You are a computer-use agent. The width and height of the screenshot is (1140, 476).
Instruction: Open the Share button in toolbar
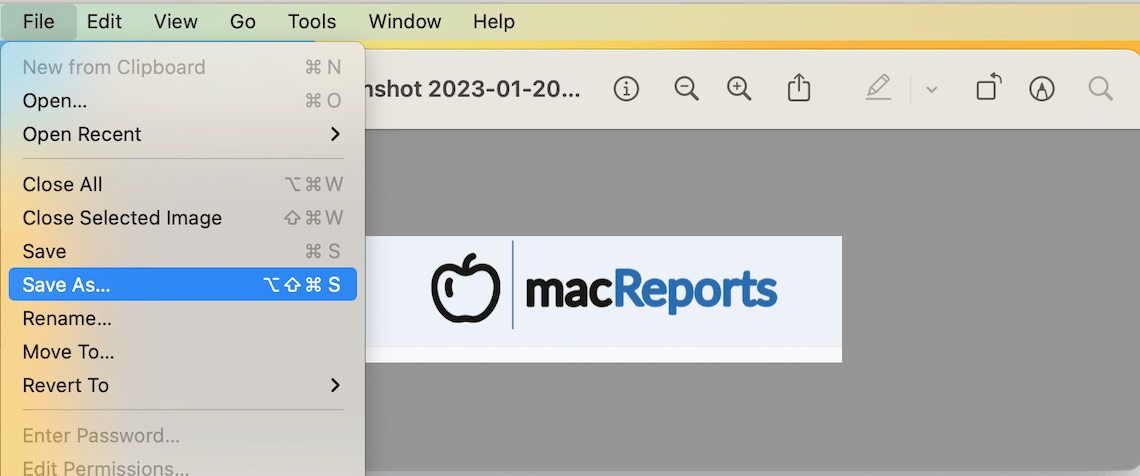tap(798, 89)
